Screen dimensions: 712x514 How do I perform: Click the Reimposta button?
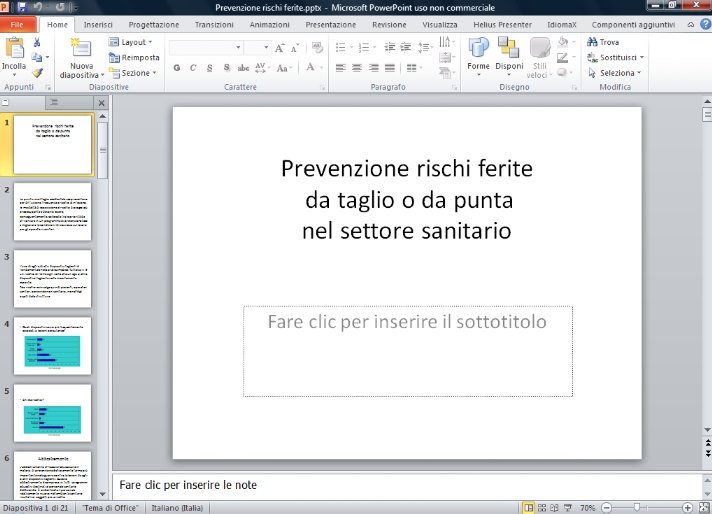pos(133,58)
